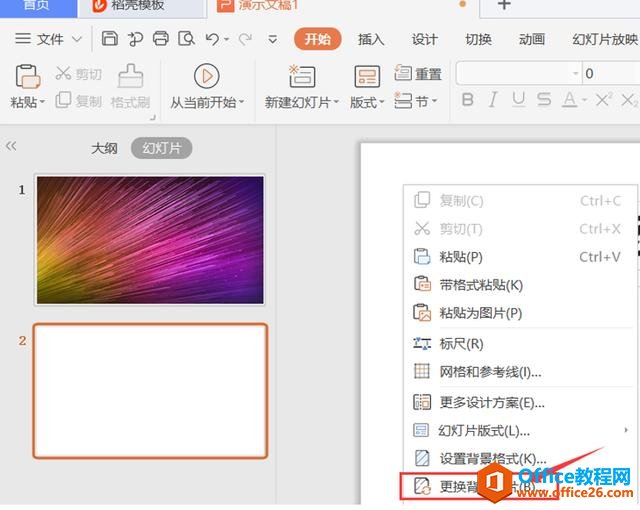640x510 pixels.
Task: Choose 更多设计方案(E)... in the context menu
Action: point(518,403)
